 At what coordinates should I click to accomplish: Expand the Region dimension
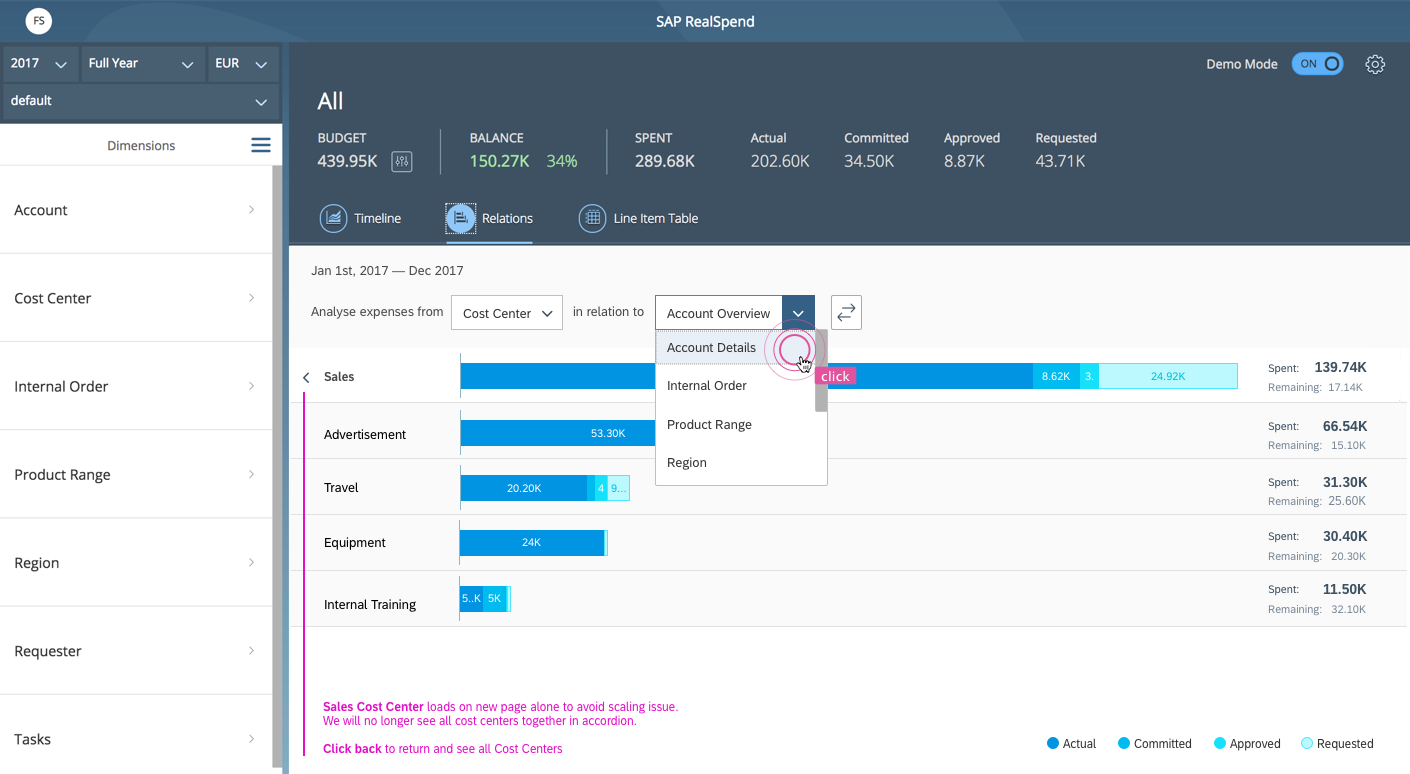click(x=135, y=562)
